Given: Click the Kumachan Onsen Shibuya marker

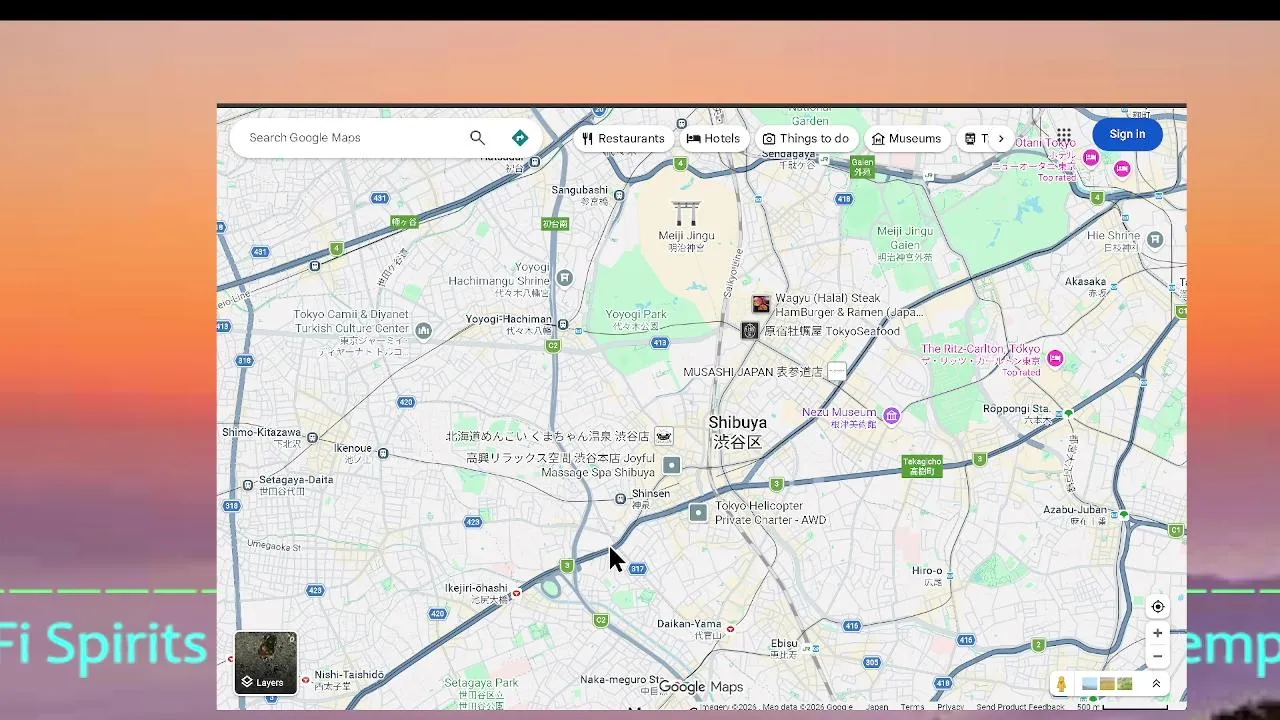Looking at the screenshot, I should point(664,436).
